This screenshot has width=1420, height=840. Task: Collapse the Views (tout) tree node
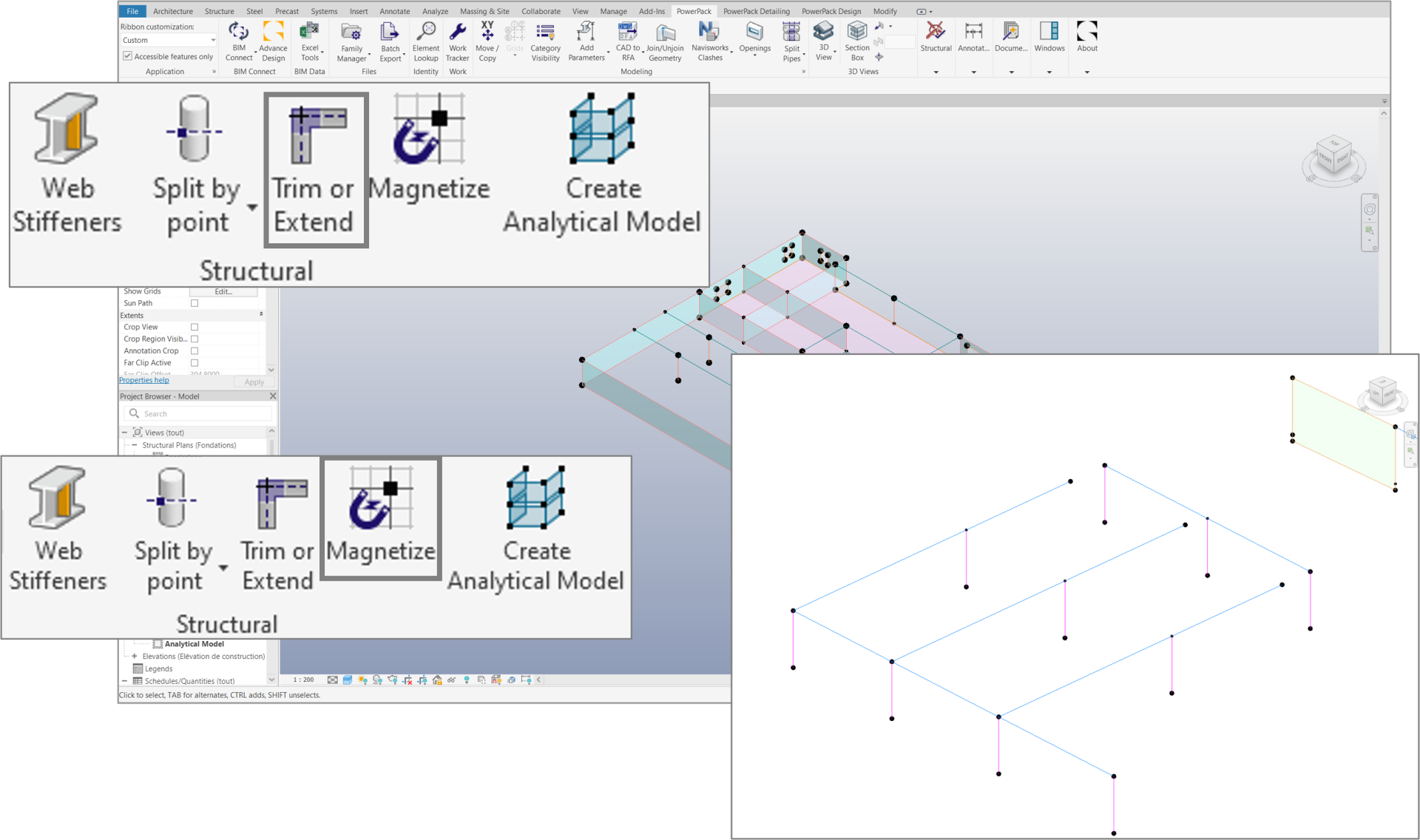(x=124, y=433)
